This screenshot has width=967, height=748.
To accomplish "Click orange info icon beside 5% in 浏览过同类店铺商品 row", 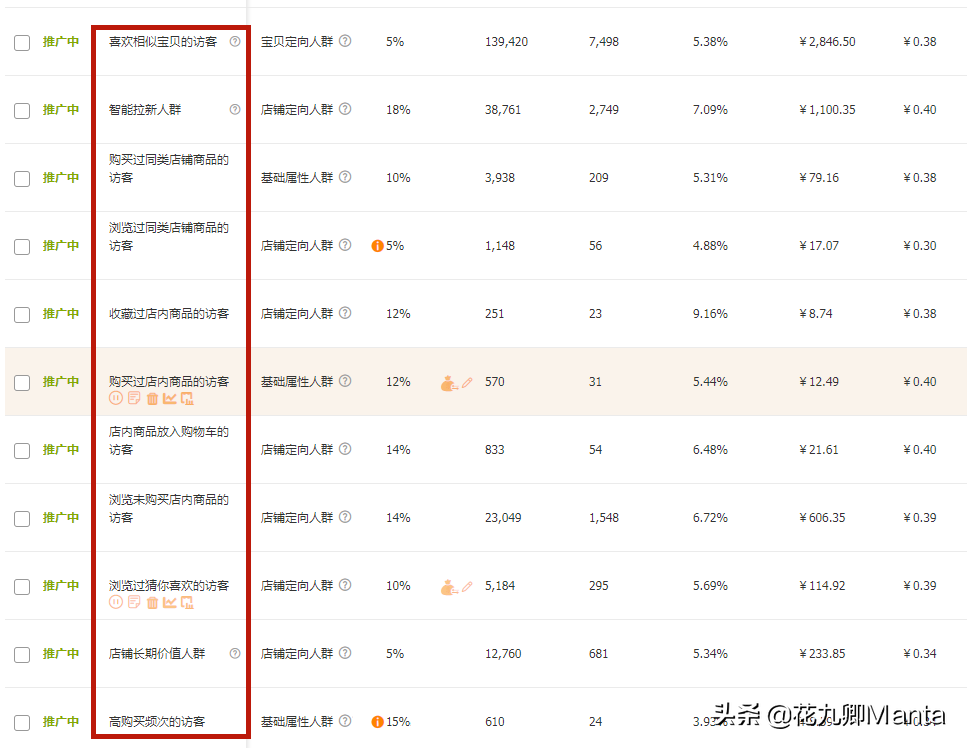I will [377, 246].
